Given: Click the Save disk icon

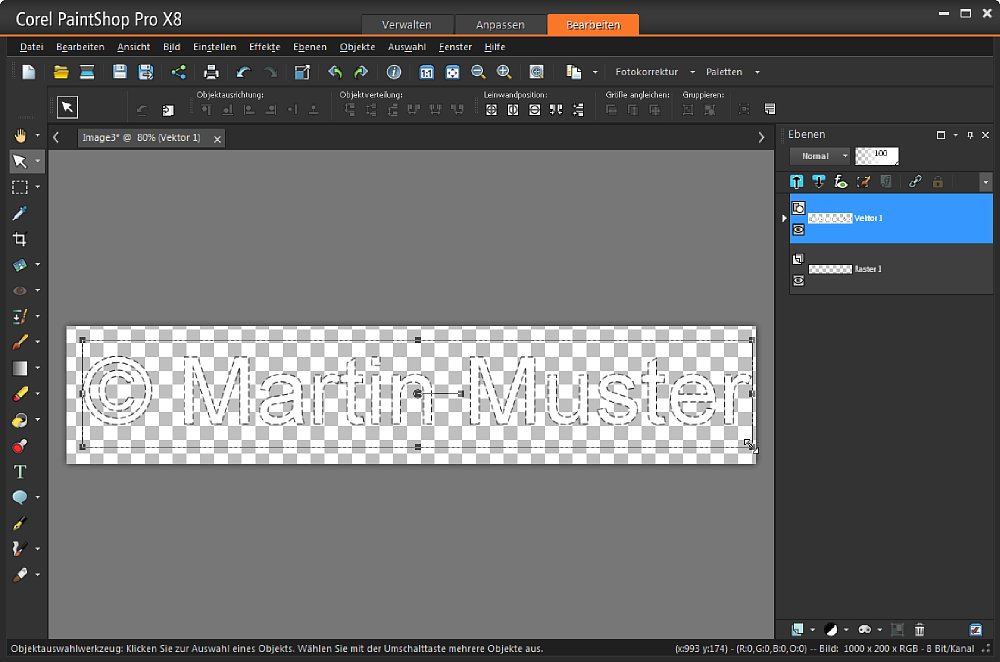Looking at the screenshot, I should point(119,72).
